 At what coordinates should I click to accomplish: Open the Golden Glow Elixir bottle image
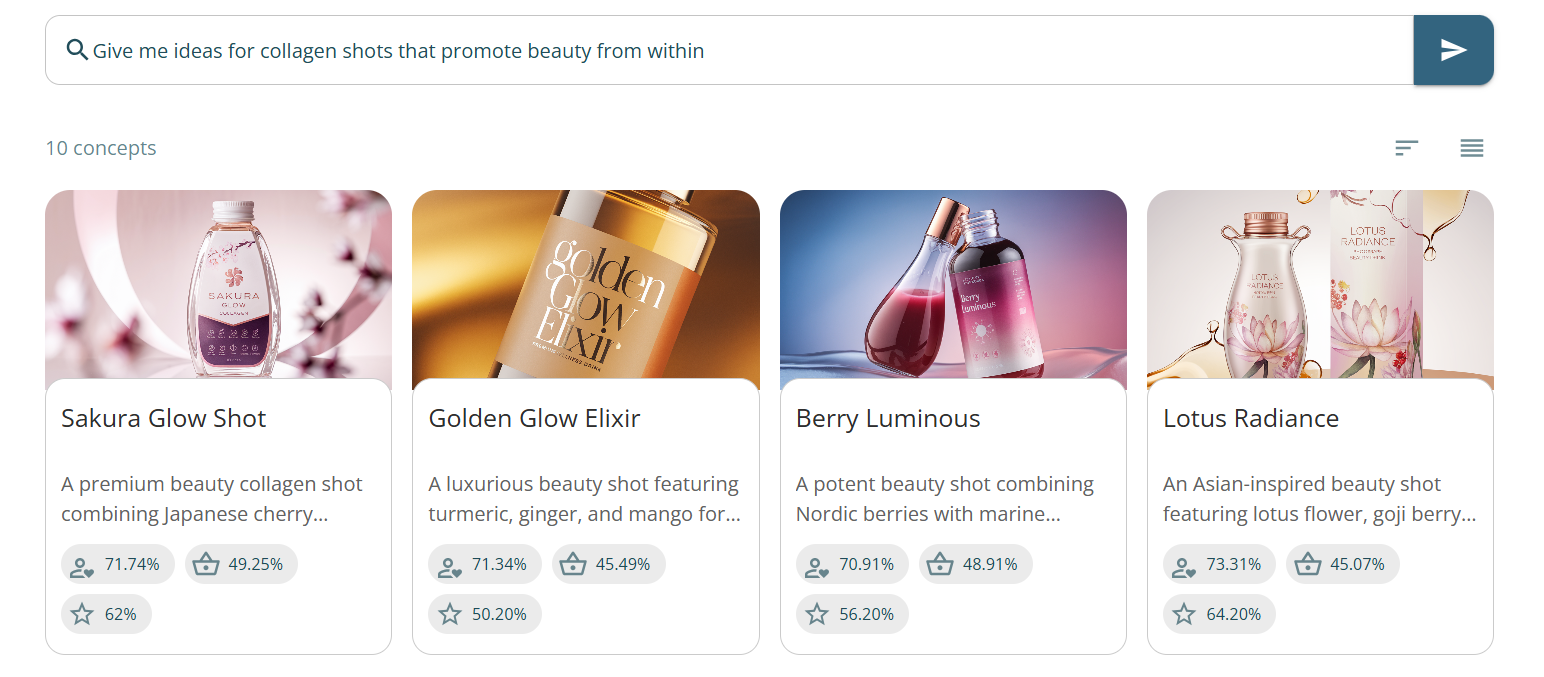pos(585,285)
